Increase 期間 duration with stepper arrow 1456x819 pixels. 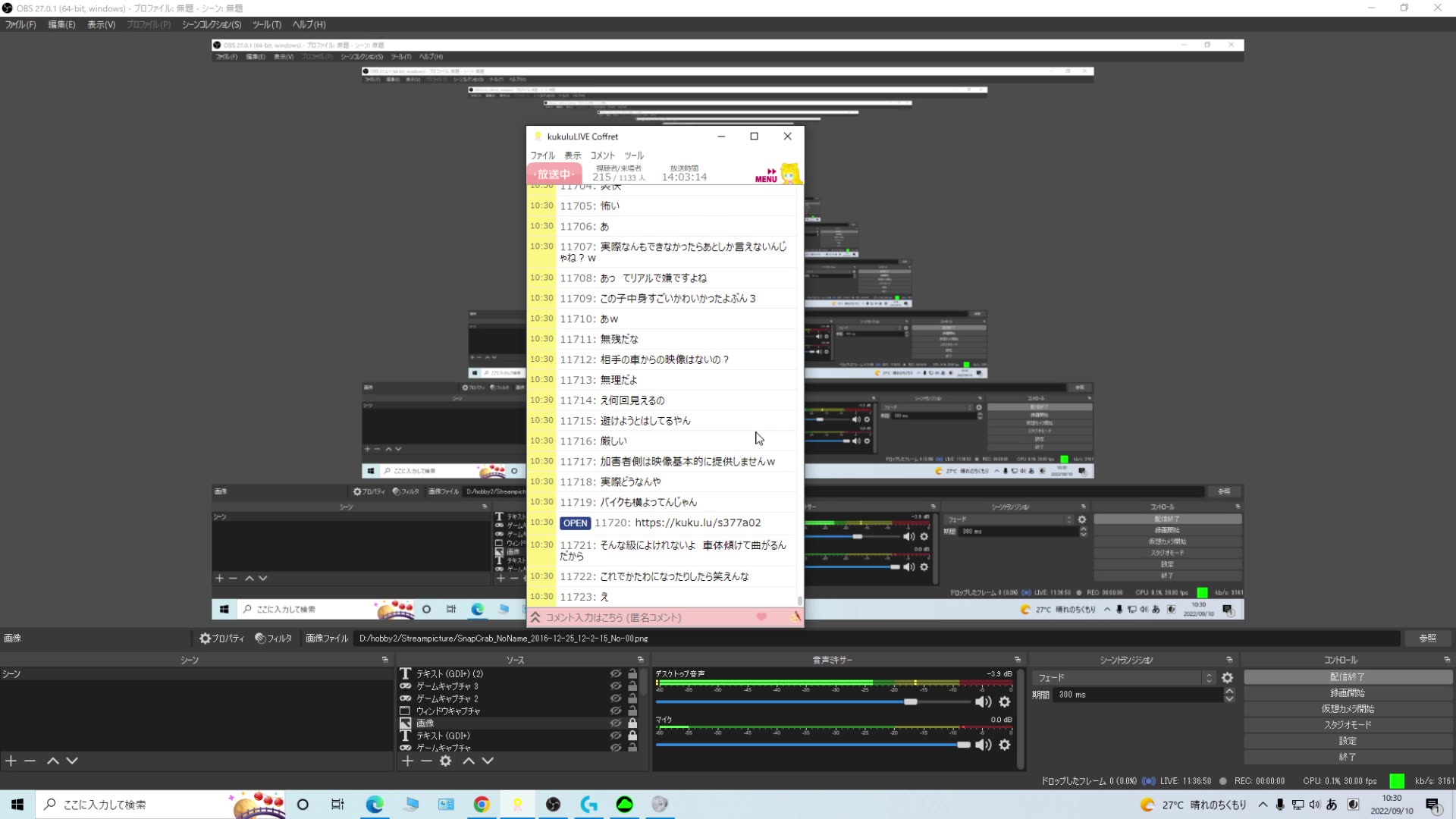coord(1229,691)
